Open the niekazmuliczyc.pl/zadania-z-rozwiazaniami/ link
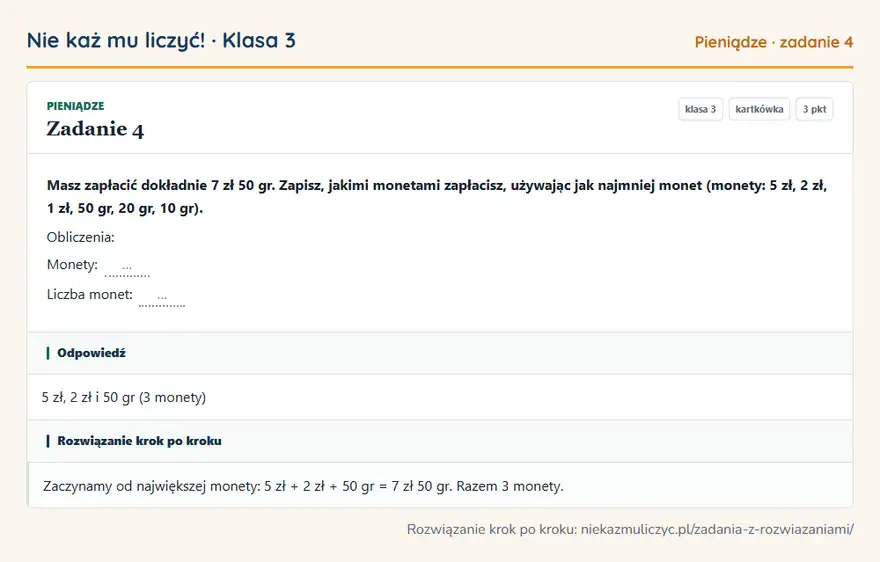This screenshot has width=880, height=562. point(717,529)
